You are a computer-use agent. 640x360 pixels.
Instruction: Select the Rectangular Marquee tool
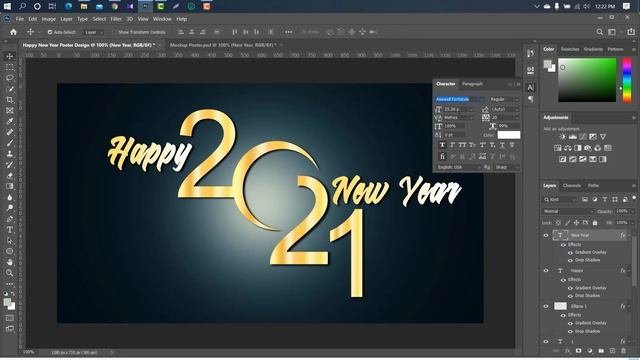[10, 67]
